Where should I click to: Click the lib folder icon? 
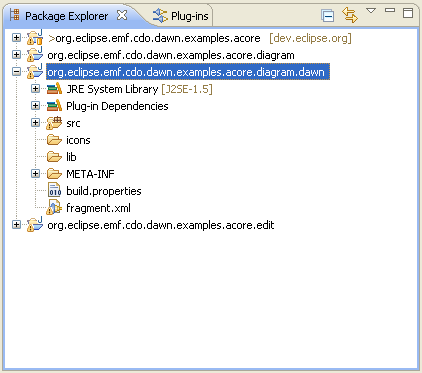click(x=54, y=157)
